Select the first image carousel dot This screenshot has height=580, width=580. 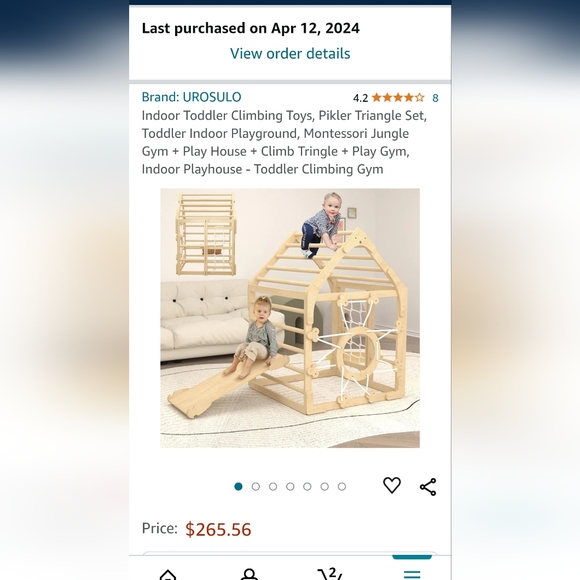239,486
